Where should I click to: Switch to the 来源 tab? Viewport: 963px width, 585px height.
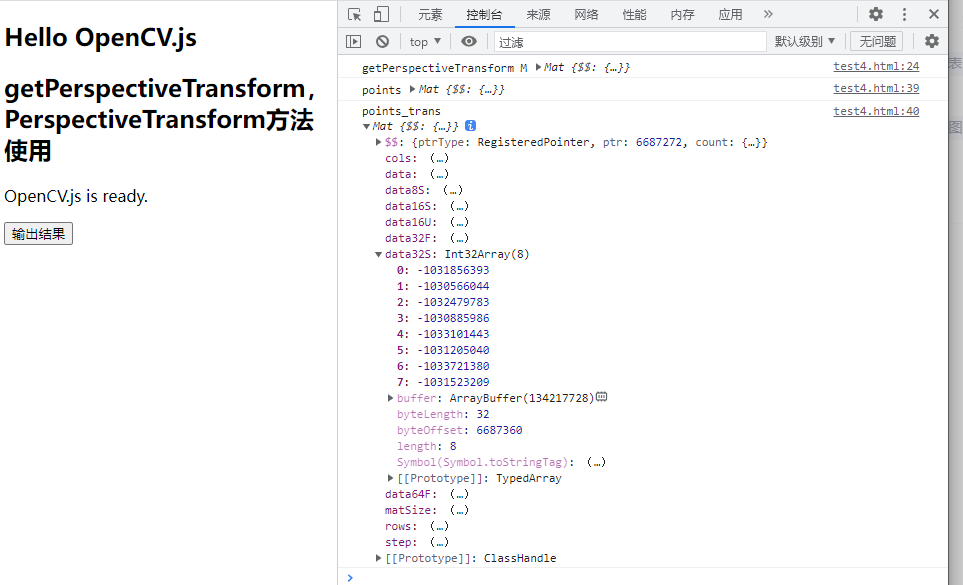click(538, 15)
